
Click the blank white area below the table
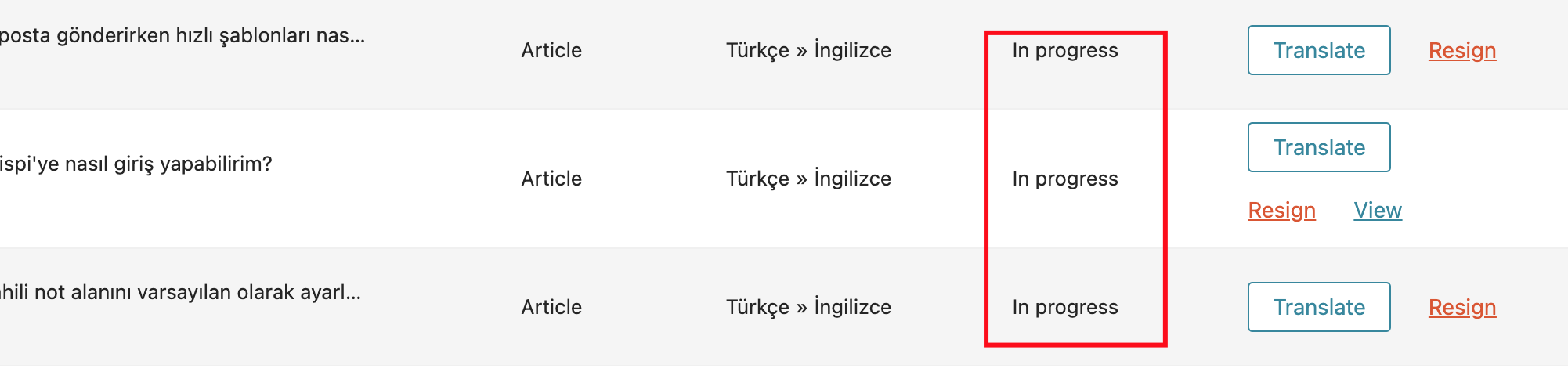[783, 373]
